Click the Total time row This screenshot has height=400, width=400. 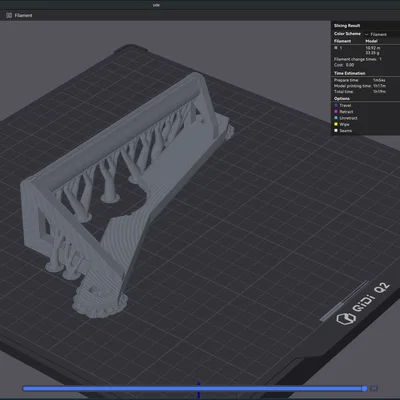coord(360,92)
